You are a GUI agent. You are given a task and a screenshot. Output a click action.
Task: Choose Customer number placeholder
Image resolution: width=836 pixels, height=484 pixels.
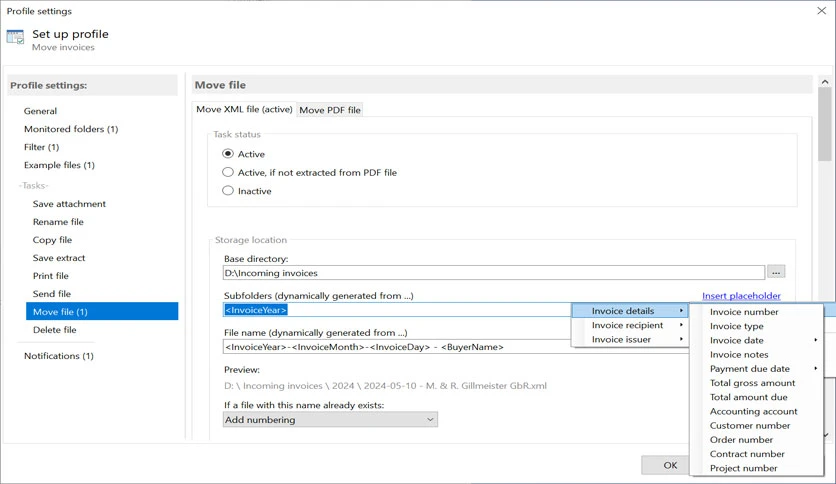click(x=757, y=425)
